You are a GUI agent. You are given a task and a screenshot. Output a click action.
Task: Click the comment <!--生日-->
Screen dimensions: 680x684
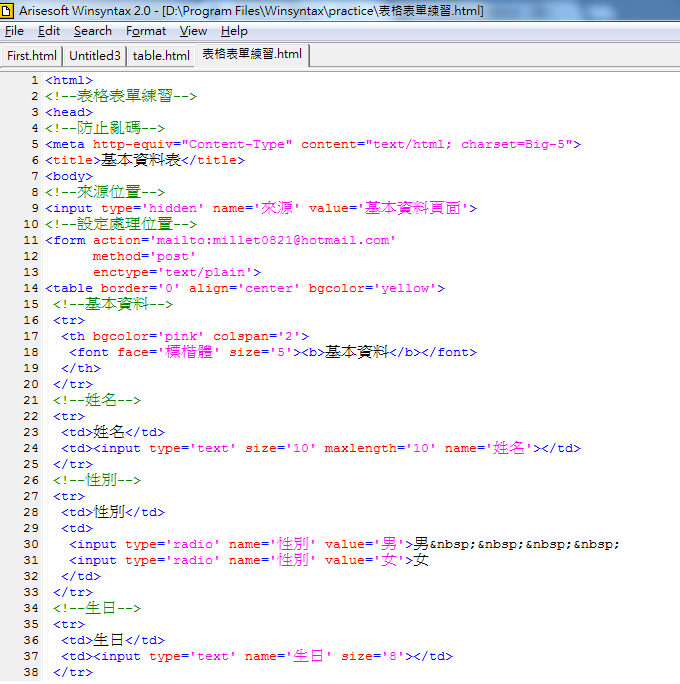point(97,608)
